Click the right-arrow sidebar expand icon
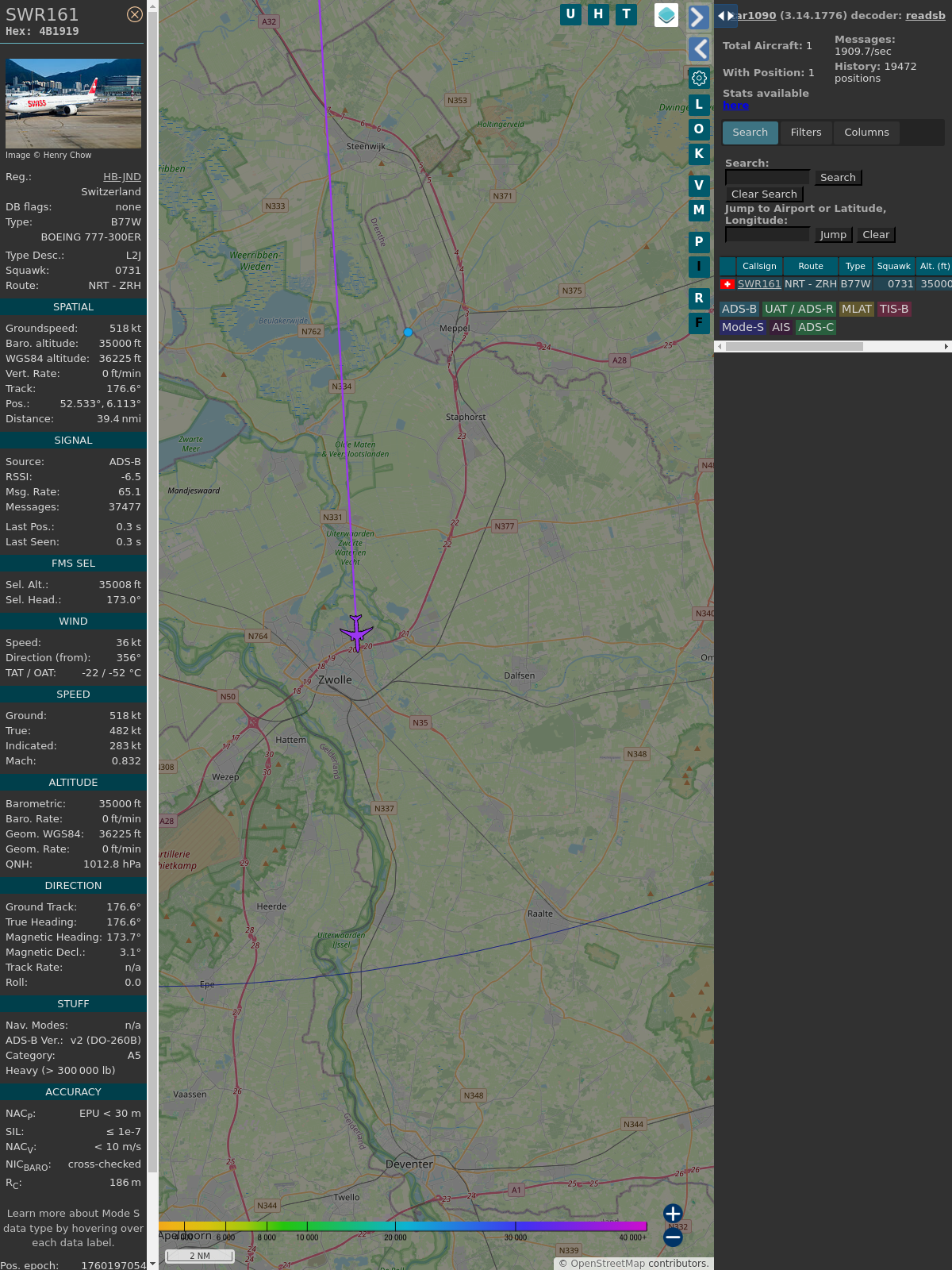Image resolution: width=952 pixels, height=1270 pixels. click(698, 17)
